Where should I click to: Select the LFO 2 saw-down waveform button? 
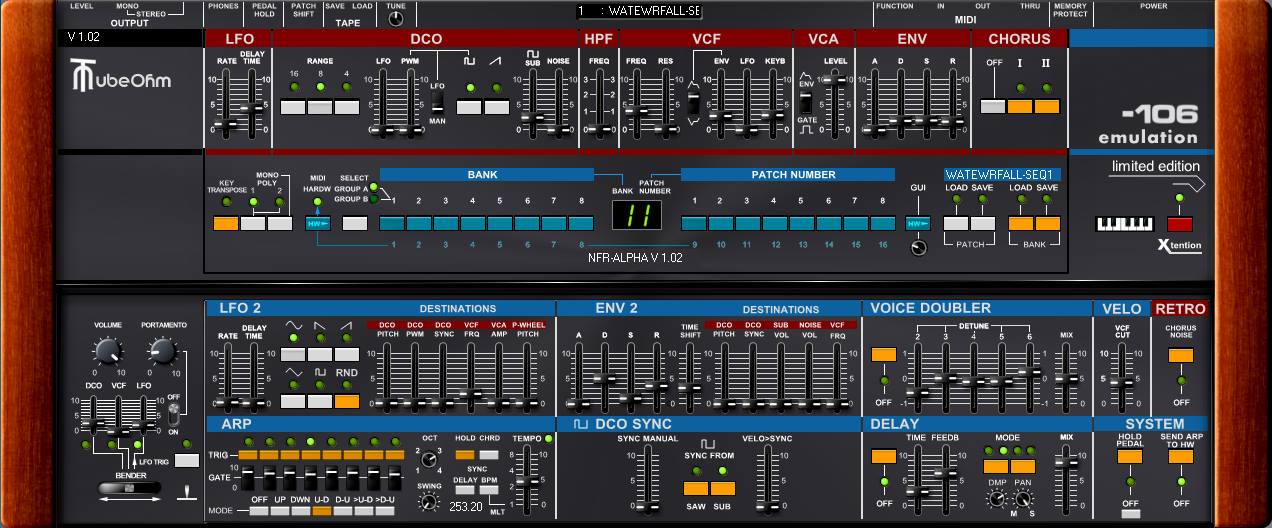[320, 354]
